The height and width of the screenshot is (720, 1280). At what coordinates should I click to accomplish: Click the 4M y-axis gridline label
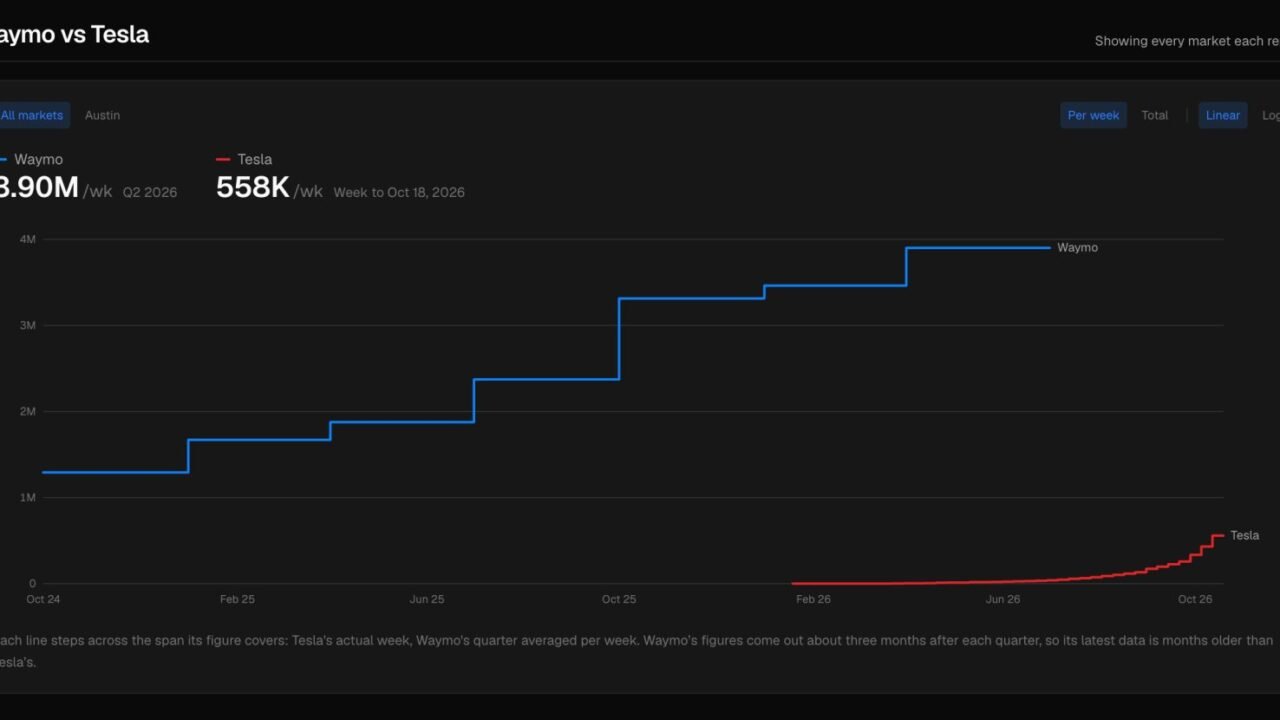[x=28, y=239]
